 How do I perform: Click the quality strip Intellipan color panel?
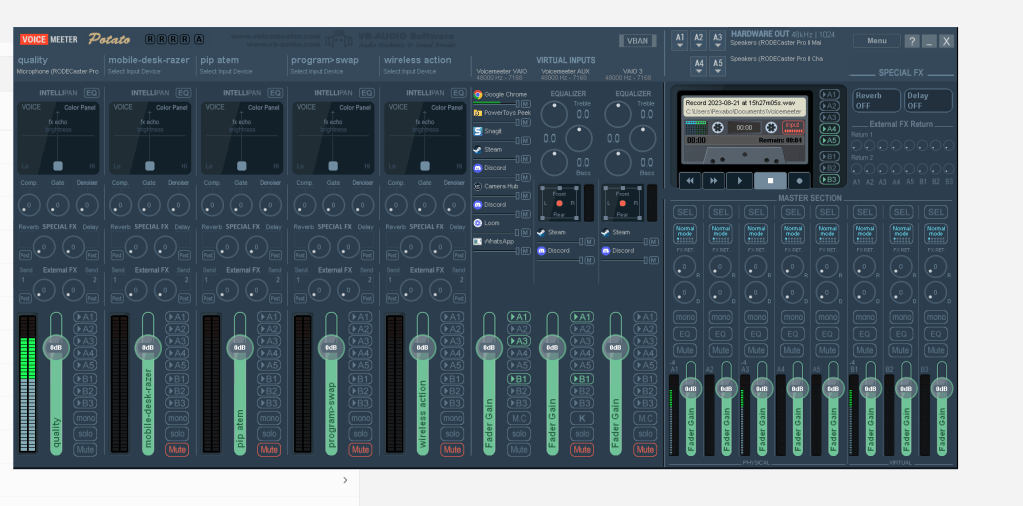[x=58, y=138]
